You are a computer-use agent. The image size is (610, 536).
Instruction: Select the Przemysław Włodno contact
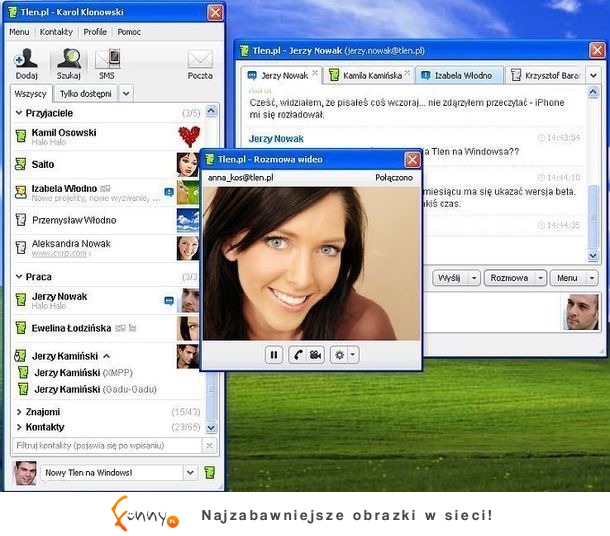107,220
